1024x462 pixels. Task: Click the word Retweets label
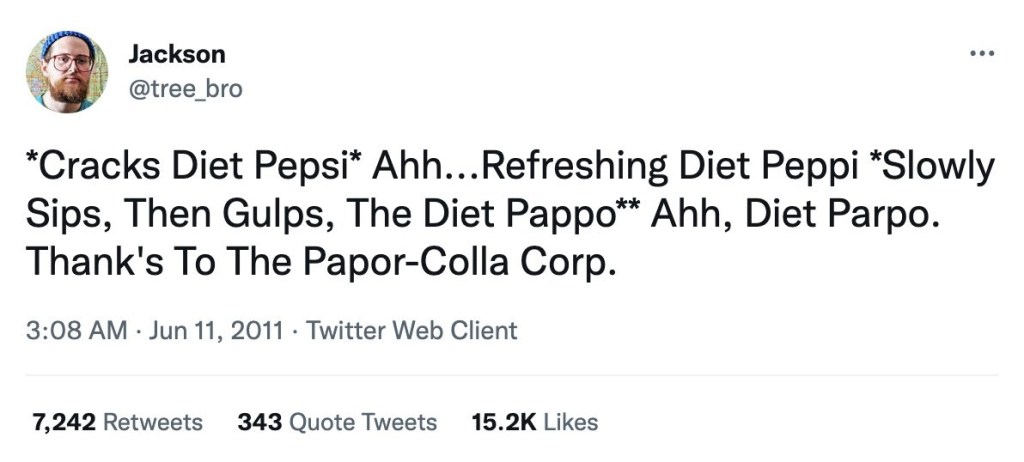click(152, 422)
